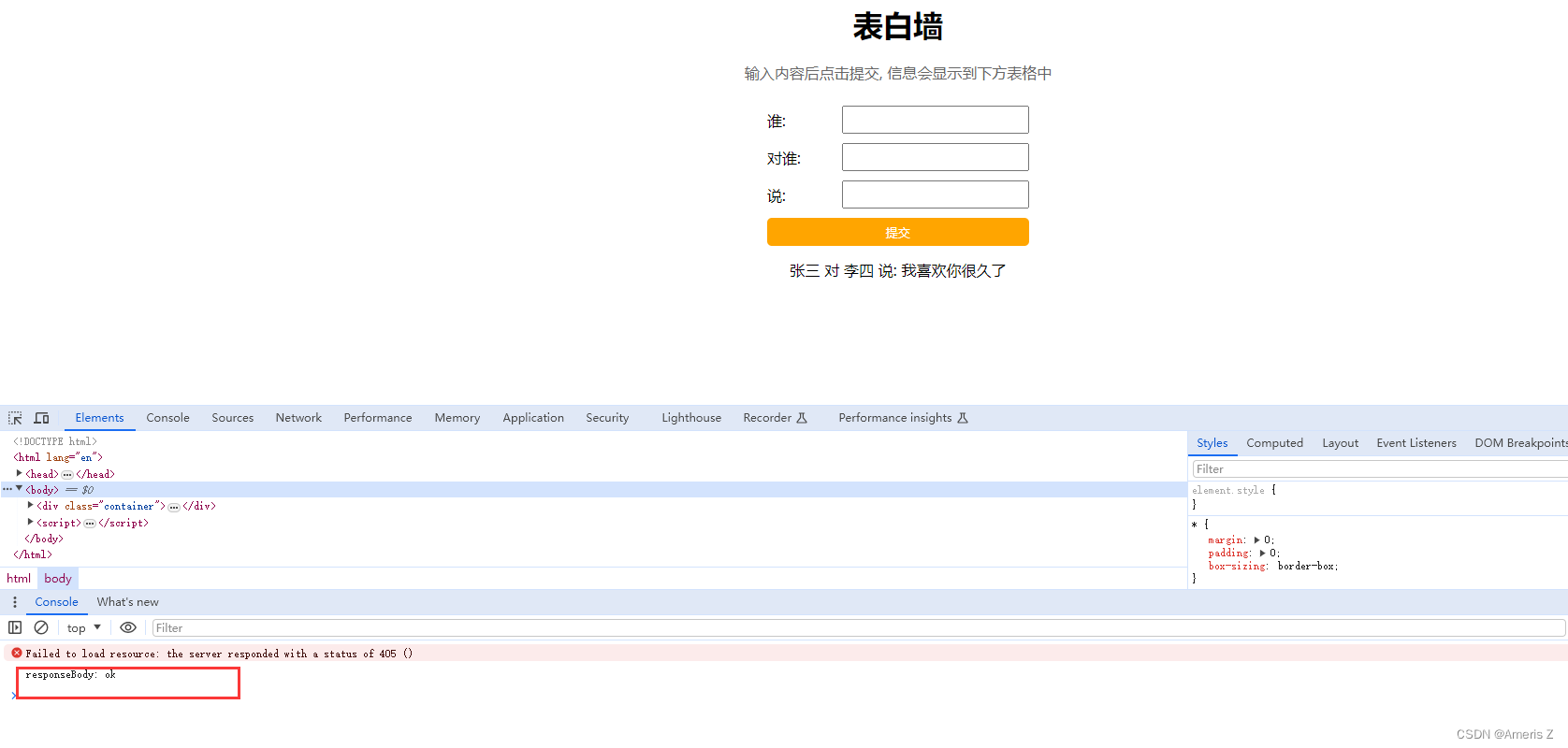Click the Recorder flask icon
The height and width of the screenshot is (748, 1568).
pyautogui.click(x=802, y=418)
